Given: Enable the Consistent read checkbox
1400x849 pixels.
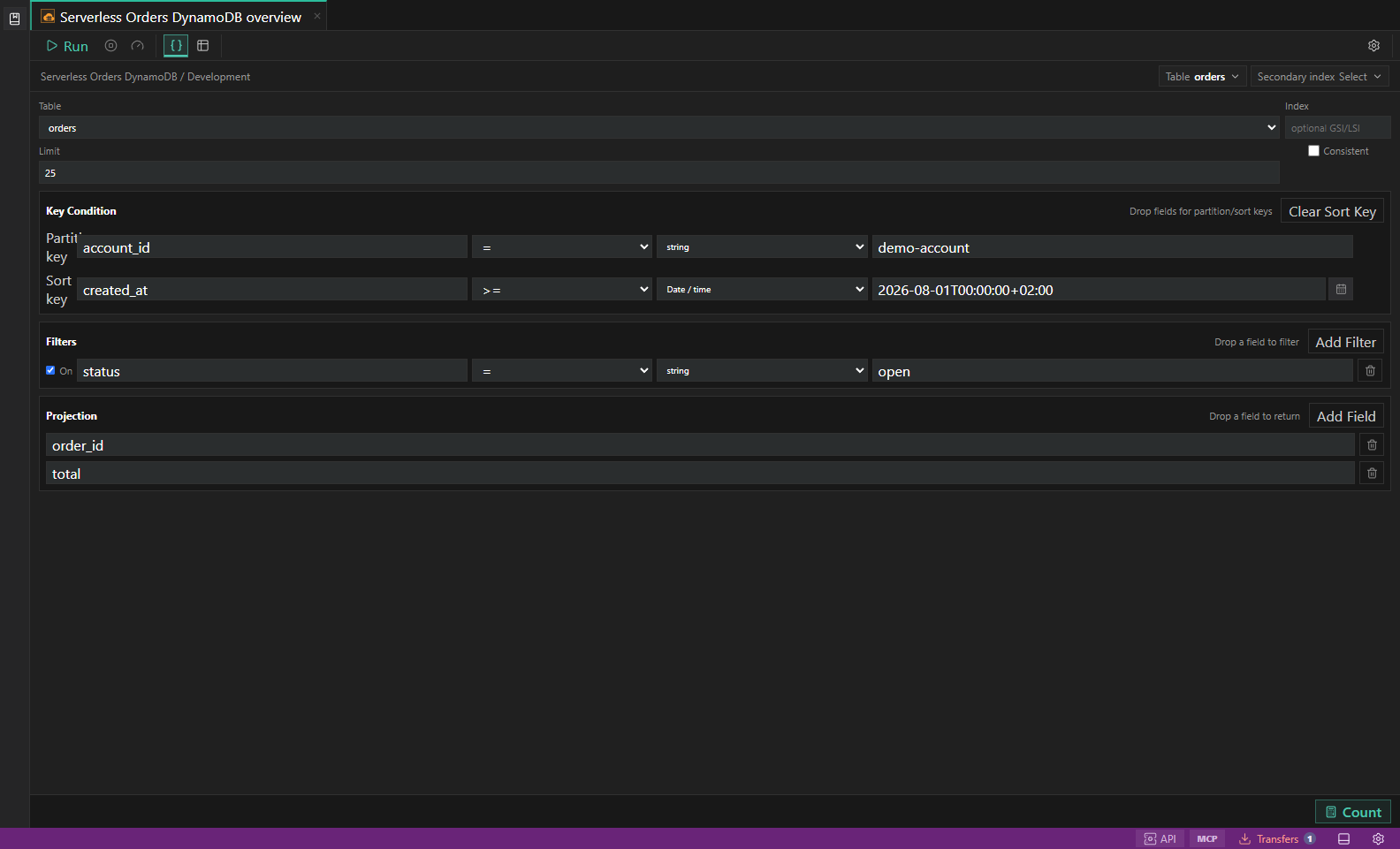Looking at the screenshot, I should point(1313,151).
